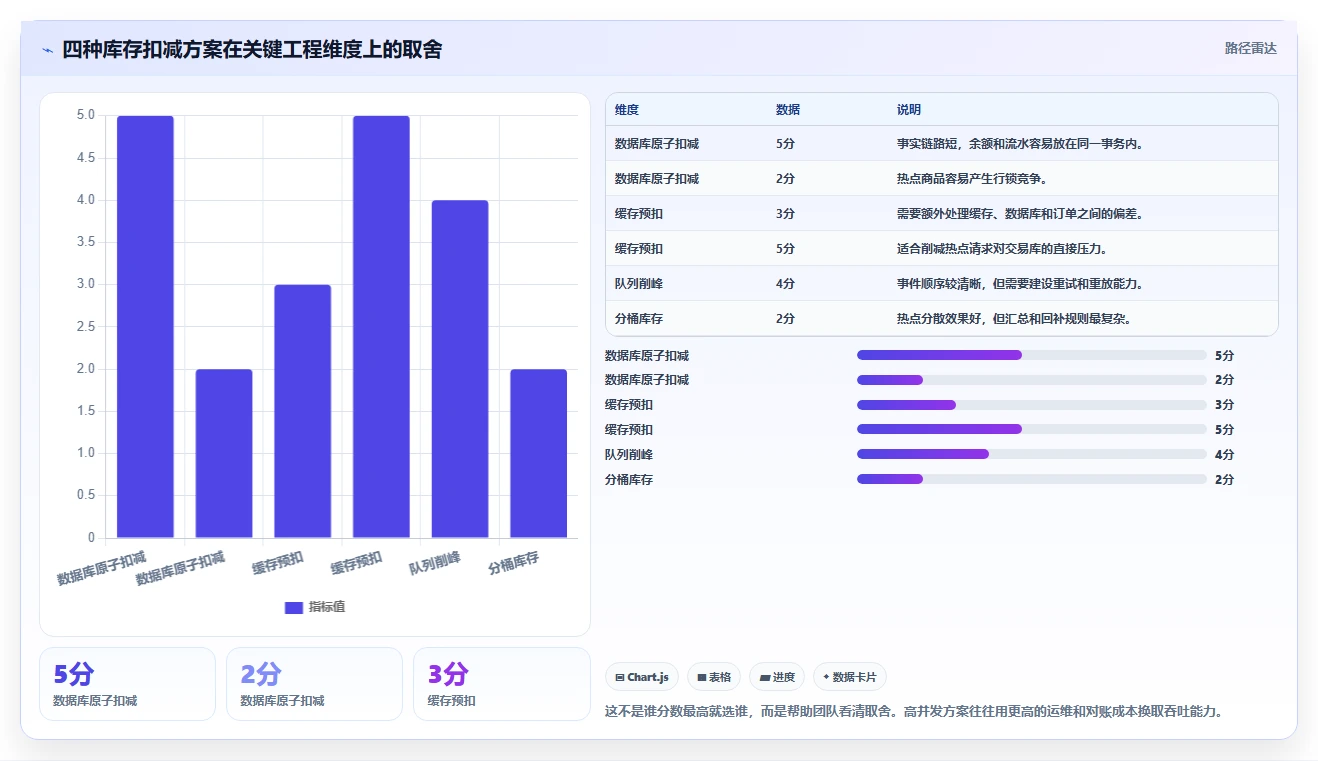
Task: Click the 缓存预扣 bar reaching 5.0
Action: click(381, 327)
